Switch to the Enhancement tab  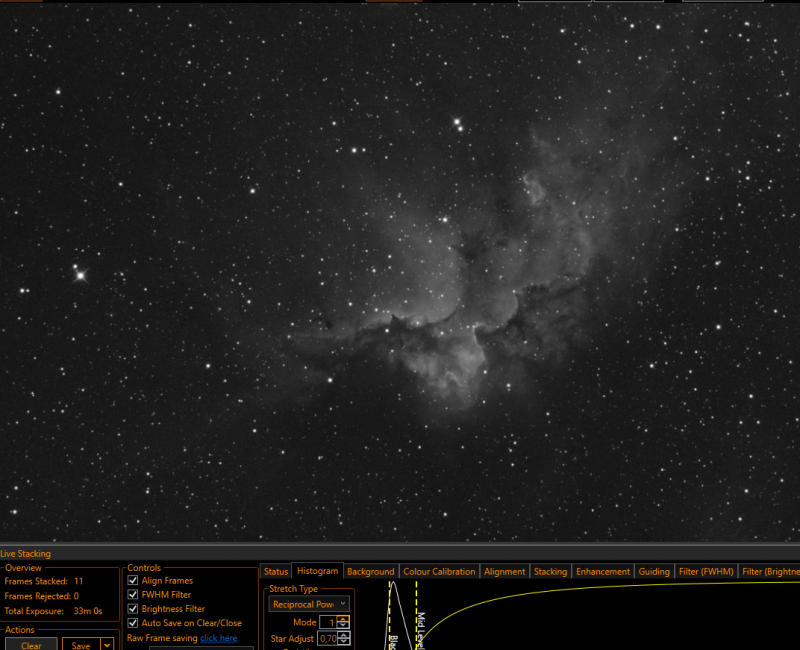click(x=603, y=571)
